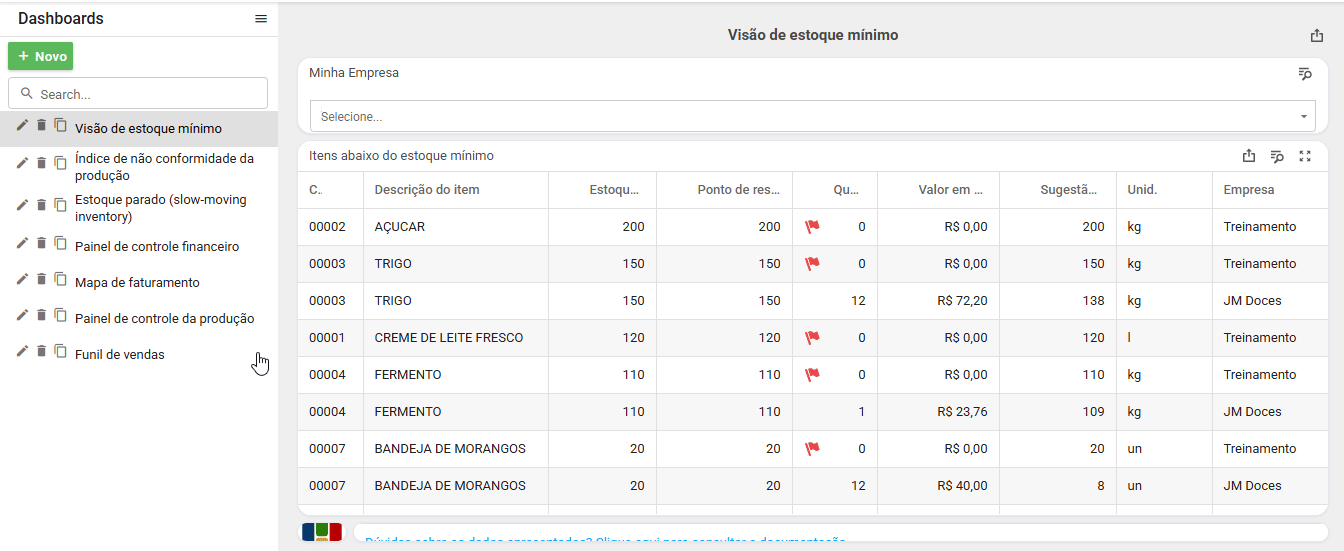Select Índice de não conformidade da produção

tap(164, 167)
